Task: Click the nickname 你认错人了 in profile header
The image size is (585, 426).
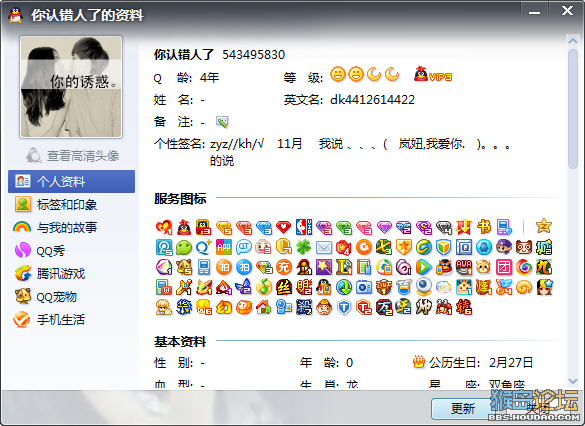Action: [x=184, y=54]
